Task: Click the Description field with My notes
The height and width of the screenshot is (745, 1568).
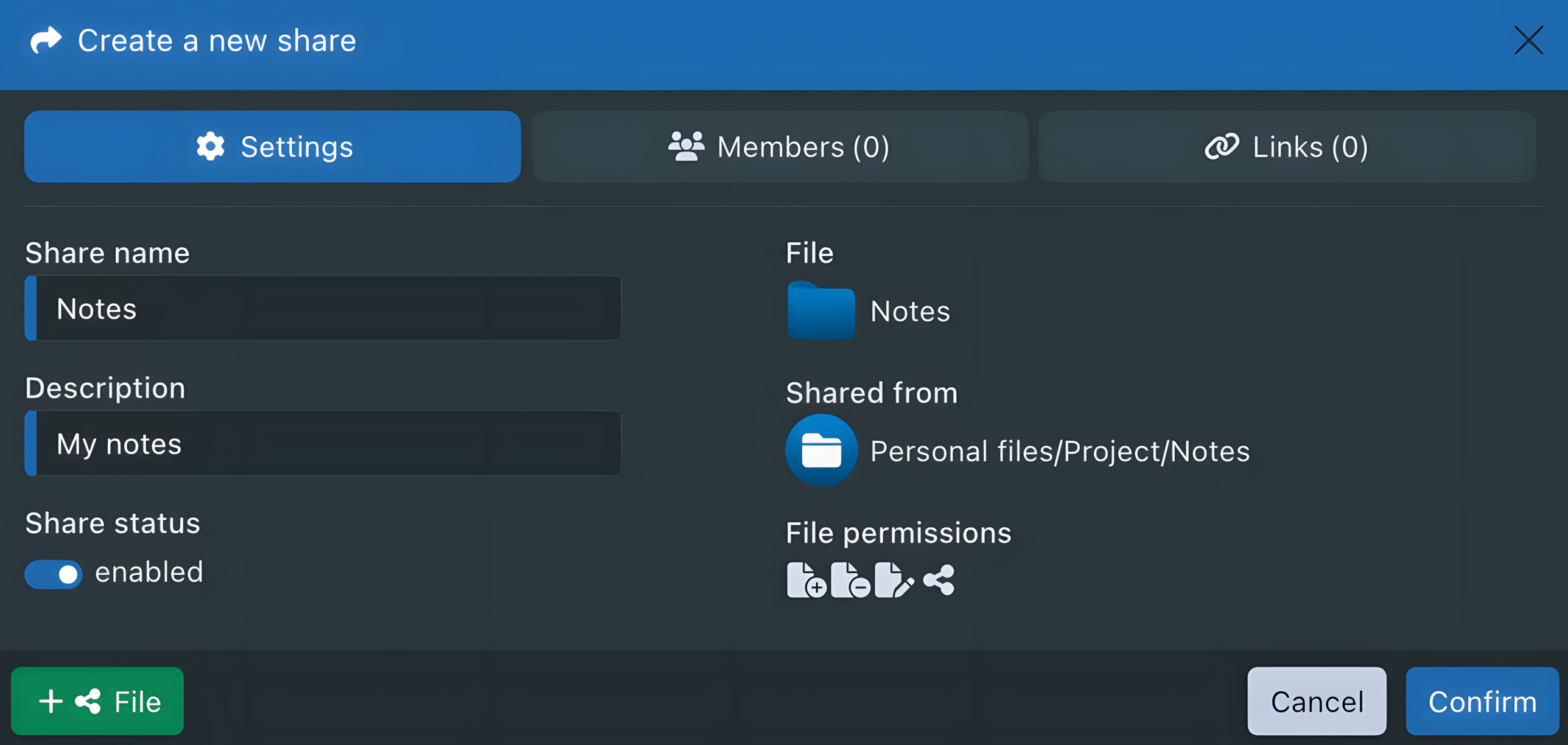Action: 323,443
